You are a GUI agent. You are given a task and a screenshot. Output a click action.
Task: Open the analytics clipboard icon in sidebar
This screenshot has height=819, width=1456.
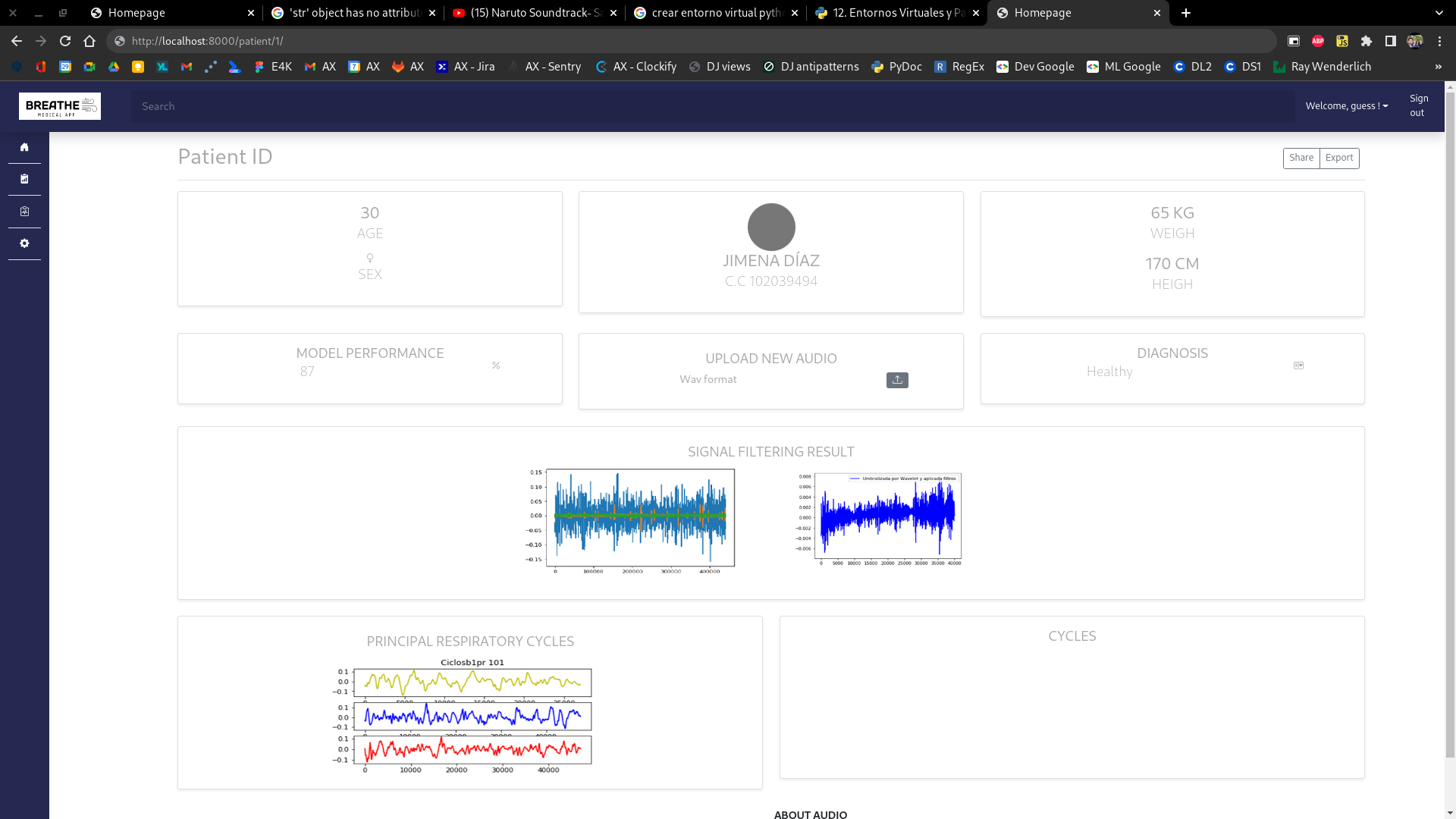(x=24, y=179)
